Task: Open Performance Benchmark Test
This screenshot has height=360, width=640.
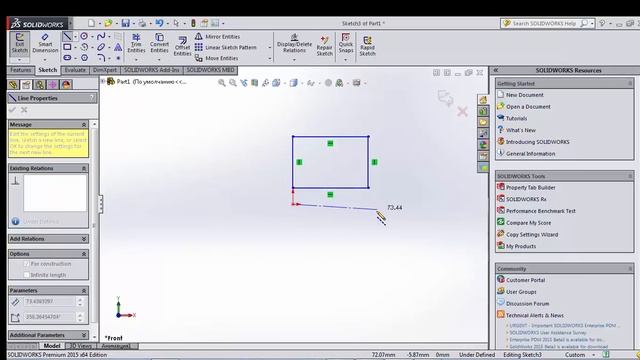Action: tap(541, 211)
